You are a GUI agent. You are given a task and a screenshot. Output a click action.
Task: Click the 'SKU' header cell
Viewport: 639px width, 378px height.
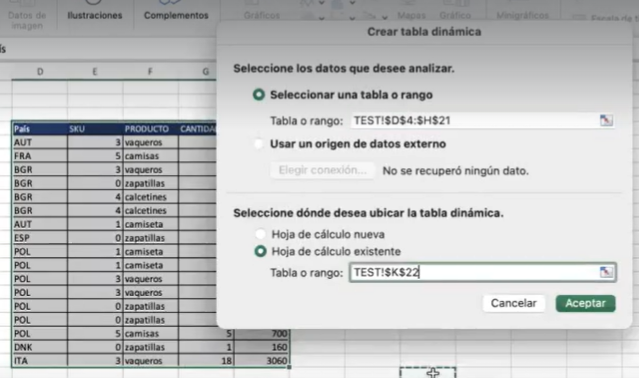pyautogui.click(x=95, y=129)
